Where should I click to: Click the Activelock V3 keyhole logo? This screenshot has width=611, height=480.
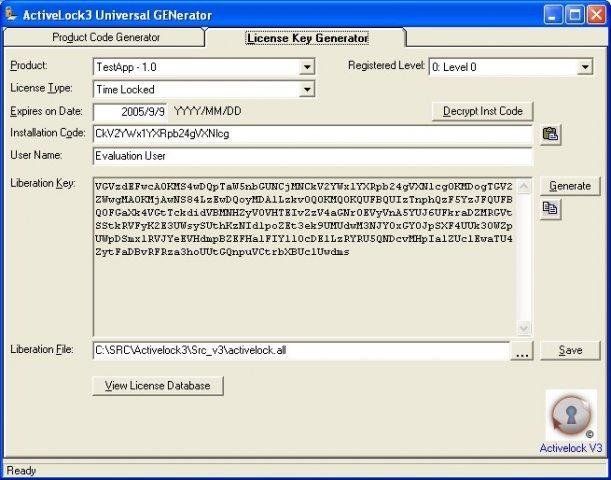(x=571, y=415)
